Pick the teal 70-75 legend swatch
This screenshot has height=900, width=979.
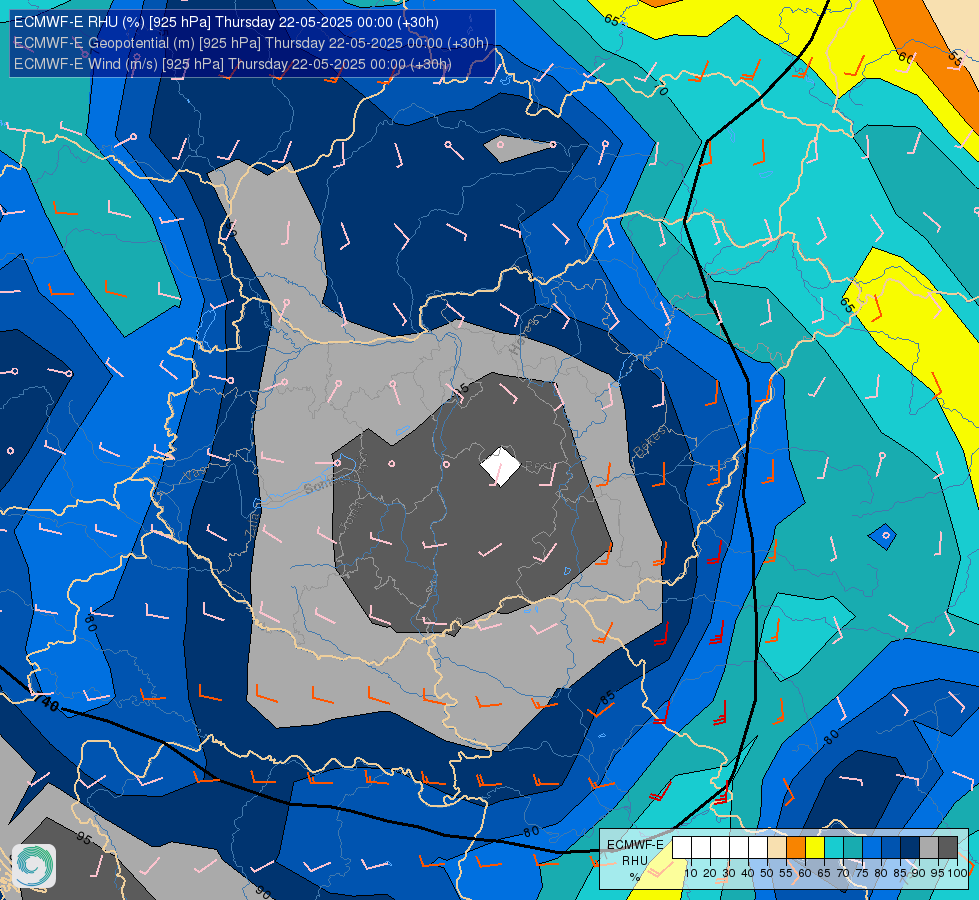(x=853, y=848)
